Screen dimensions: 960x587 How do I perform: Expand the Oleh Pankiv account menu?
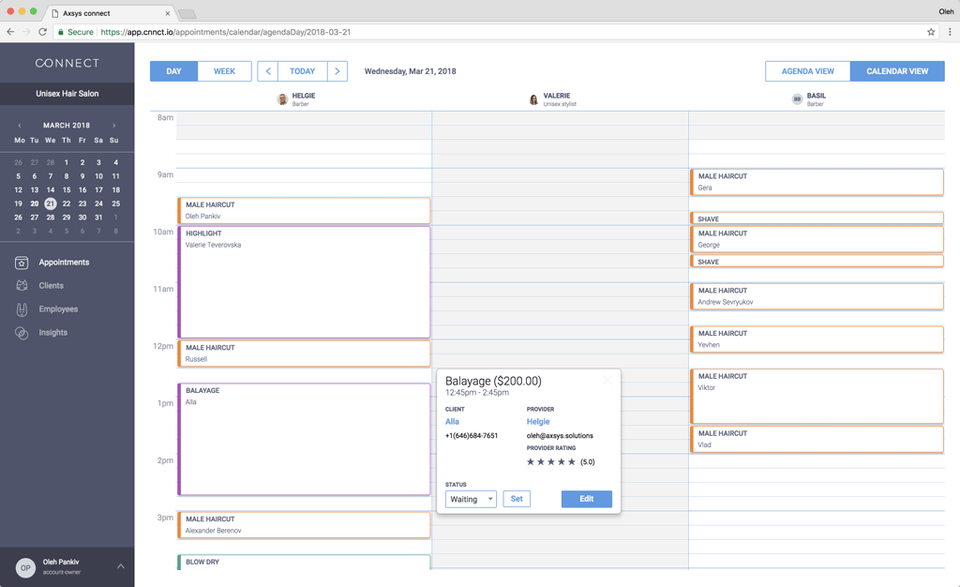120,566
